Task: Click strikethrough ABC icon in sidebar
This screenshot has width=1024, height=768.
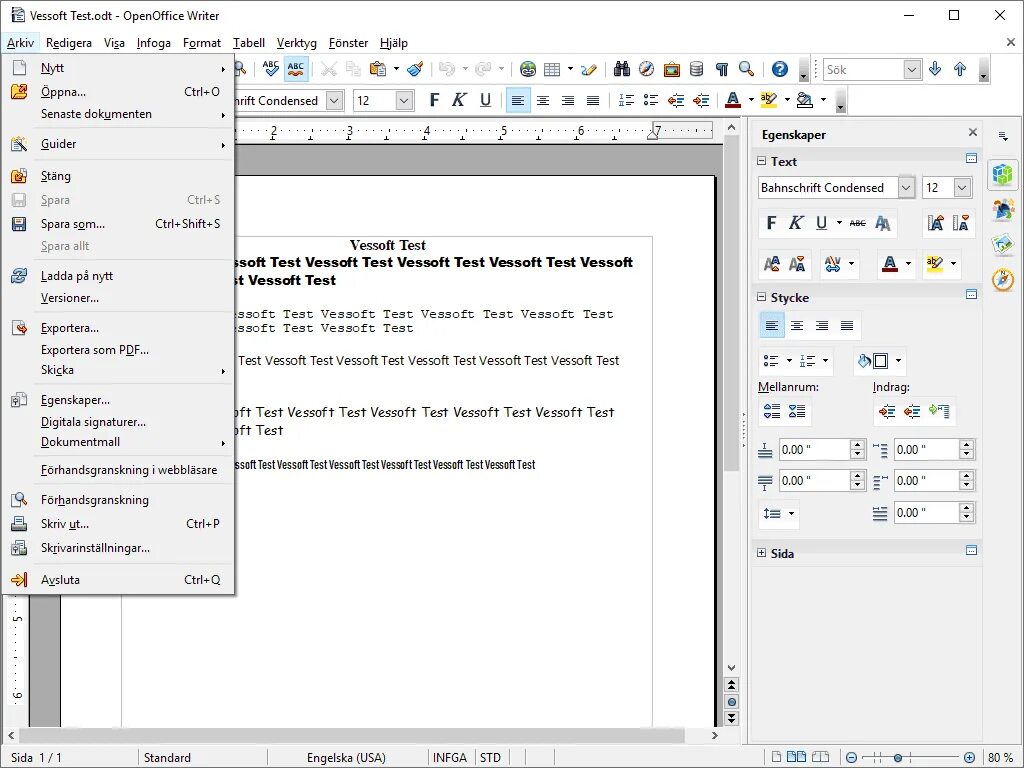Action: (857, 223)
